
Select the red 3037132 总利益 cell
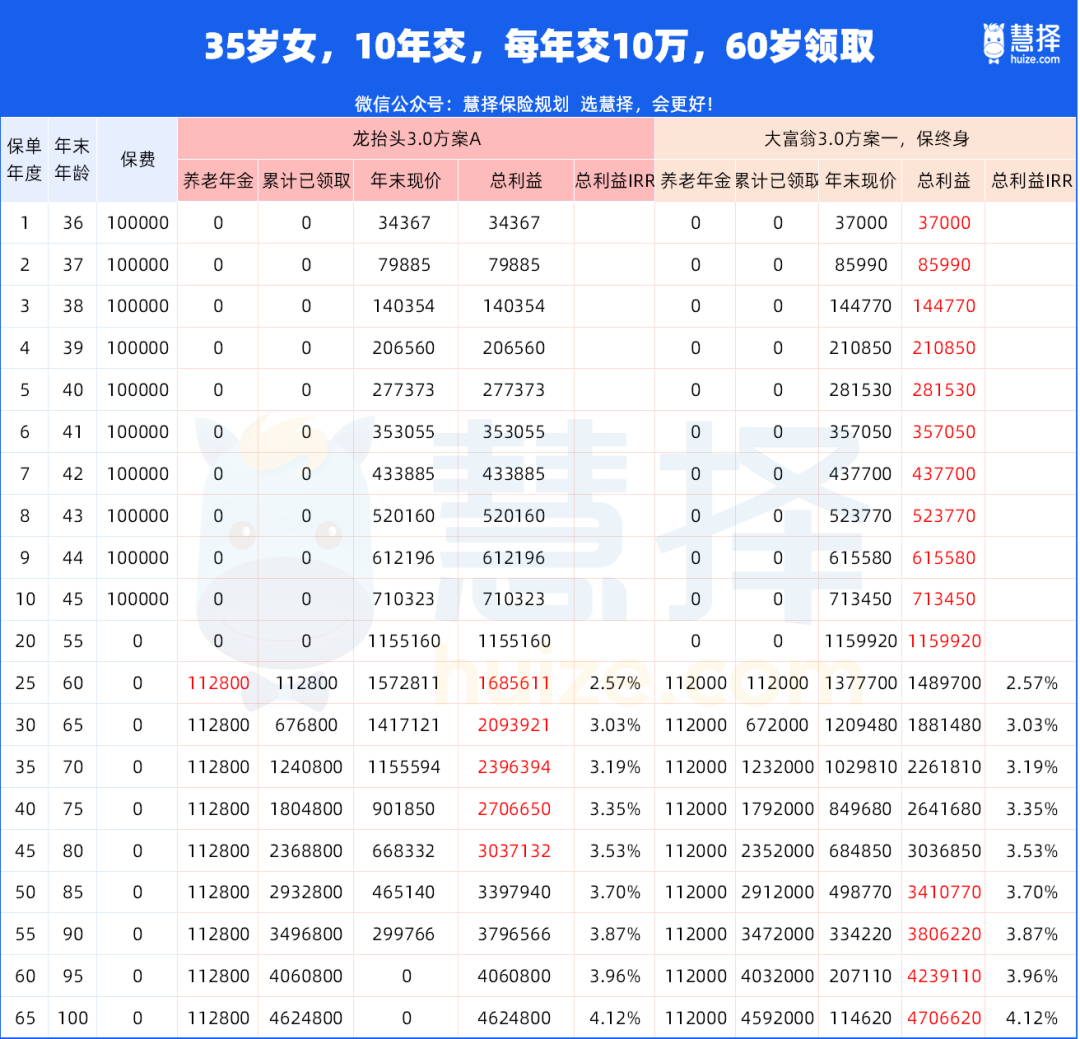[x=516, y=851]
